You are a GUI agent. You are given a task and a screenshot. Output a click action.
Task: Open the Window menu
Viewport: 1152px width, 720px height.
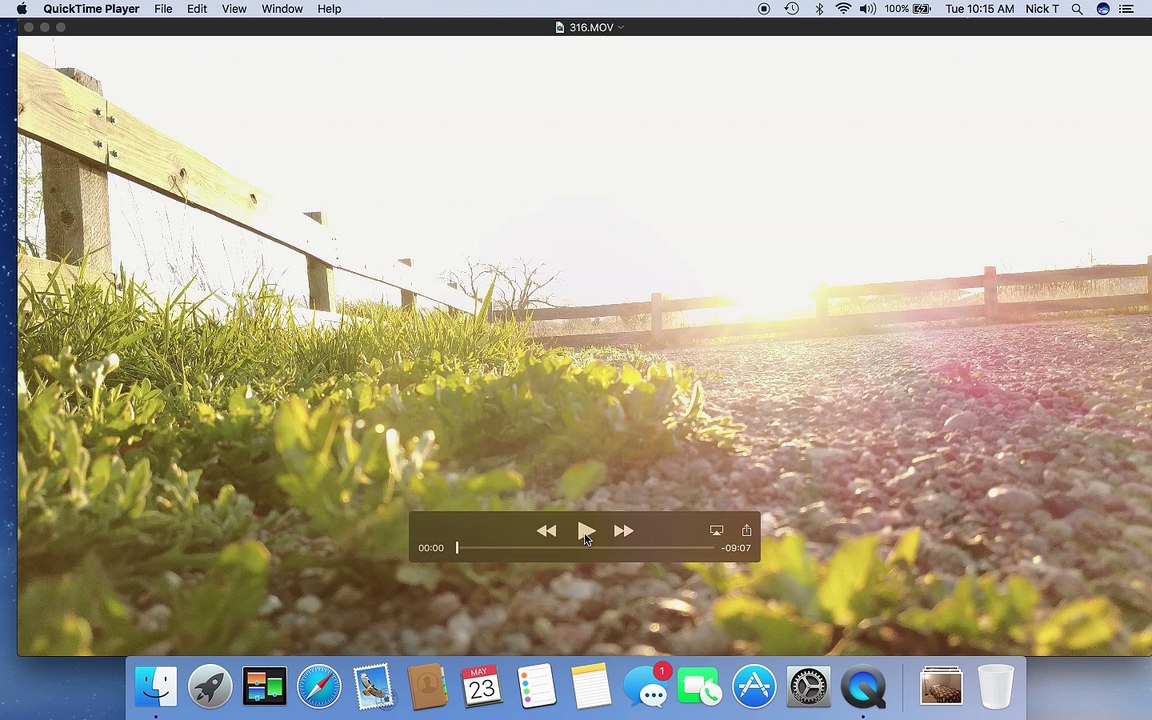(x=282, y=9)
